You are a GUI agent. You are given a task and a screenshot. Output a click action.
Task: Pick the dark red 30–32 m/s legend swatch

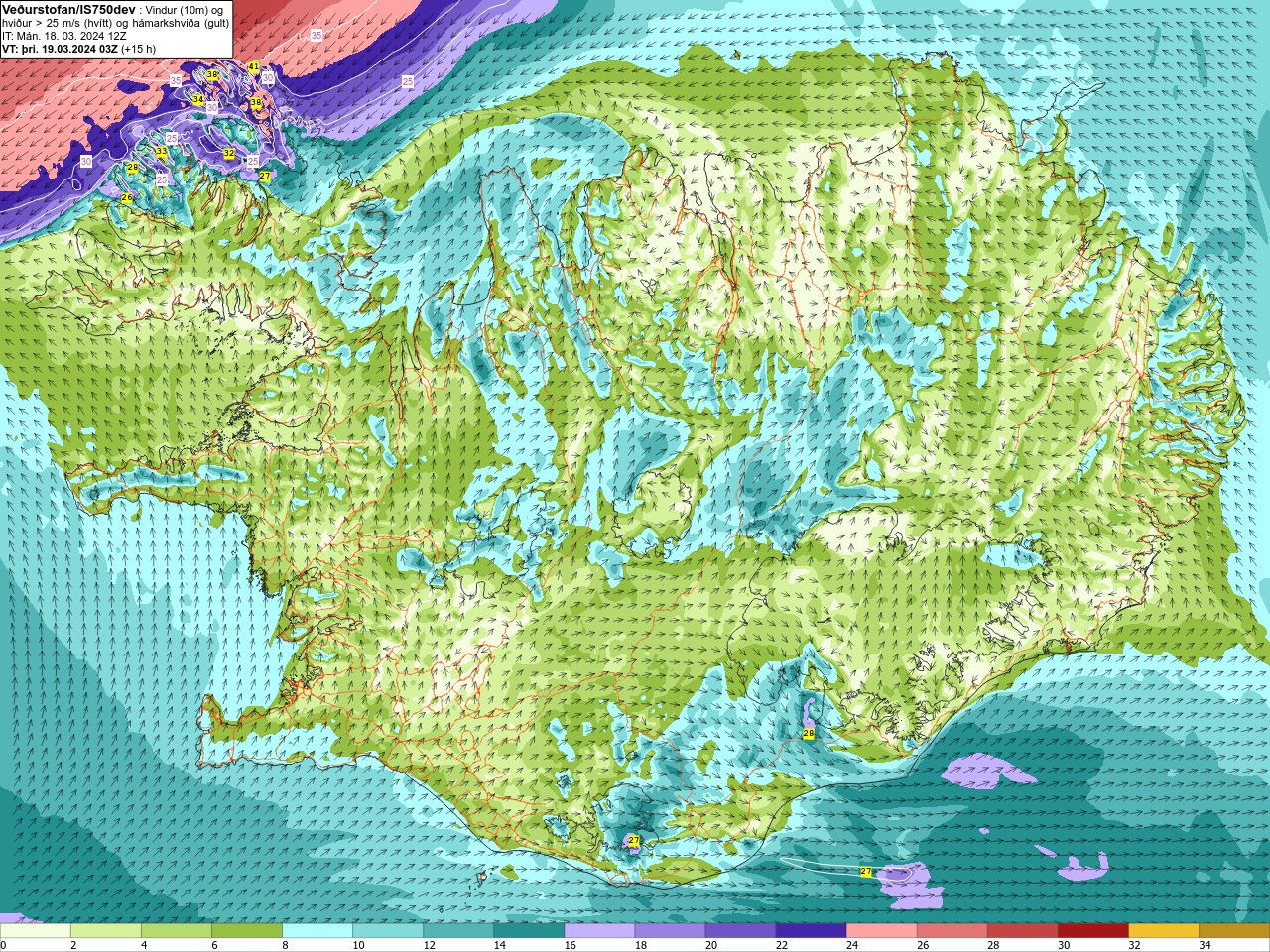pos(1092,931)
